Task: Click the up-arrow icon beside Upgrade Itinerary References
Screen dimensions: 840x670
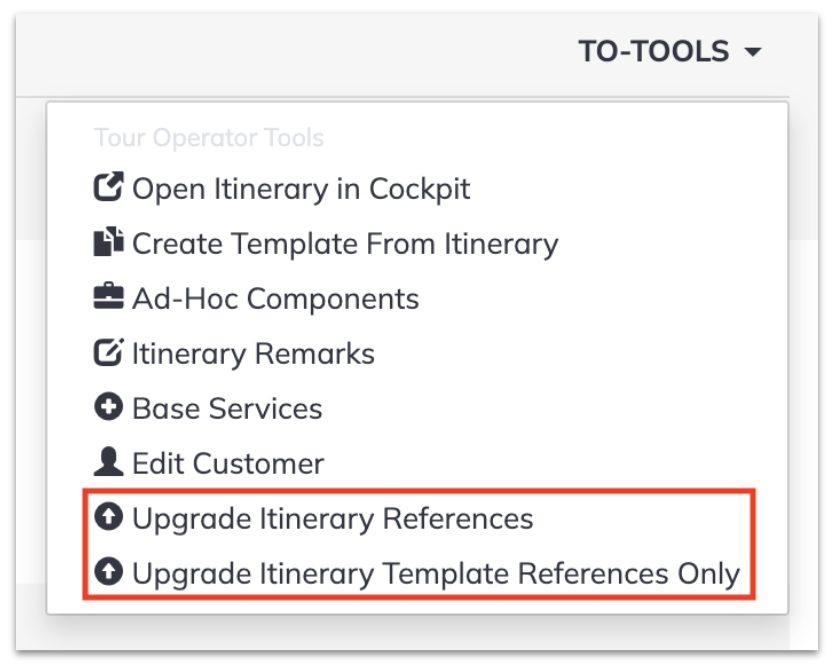Action: 108,517
